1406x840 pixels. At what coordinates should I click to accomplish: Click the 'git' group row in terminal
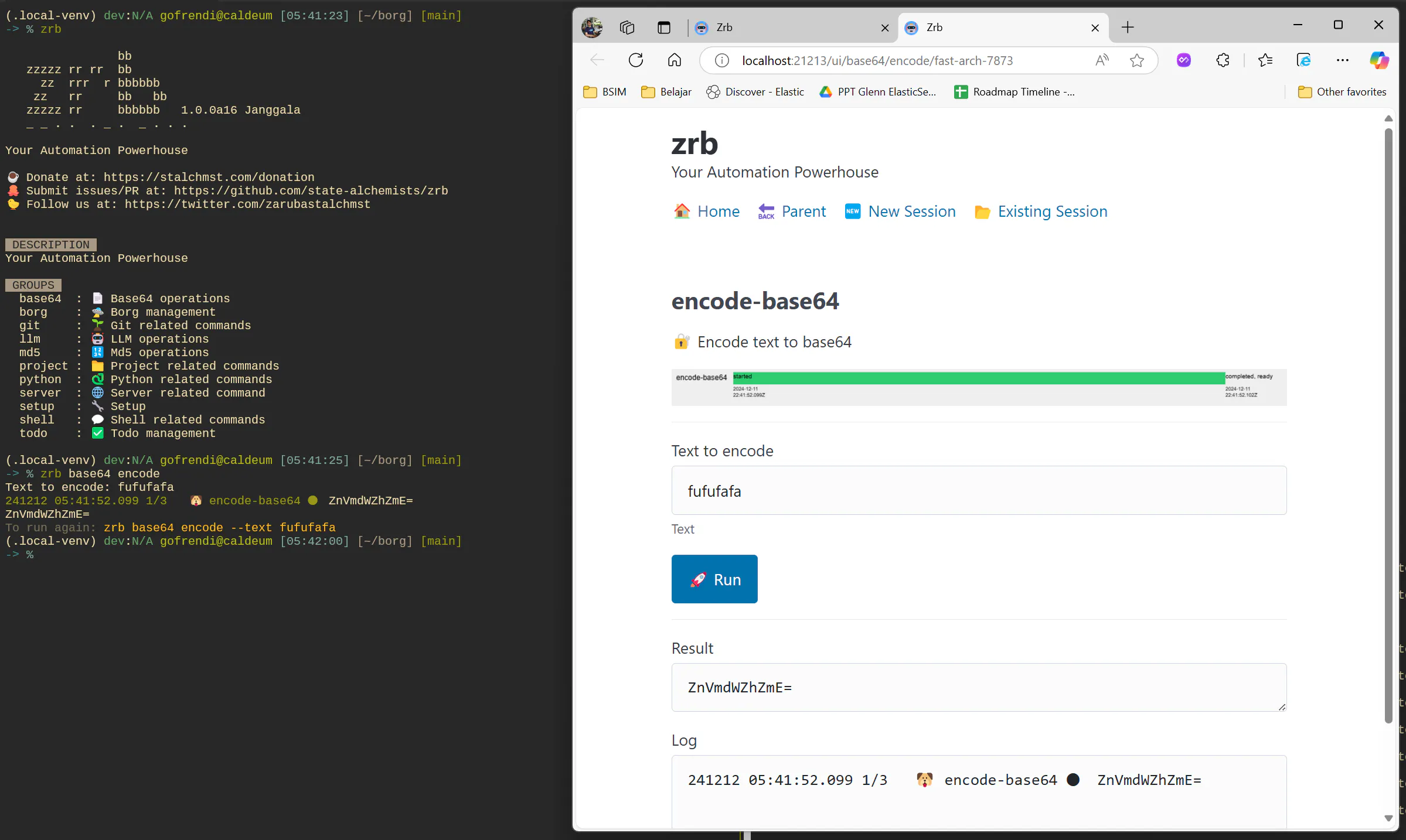click(135, 326)
